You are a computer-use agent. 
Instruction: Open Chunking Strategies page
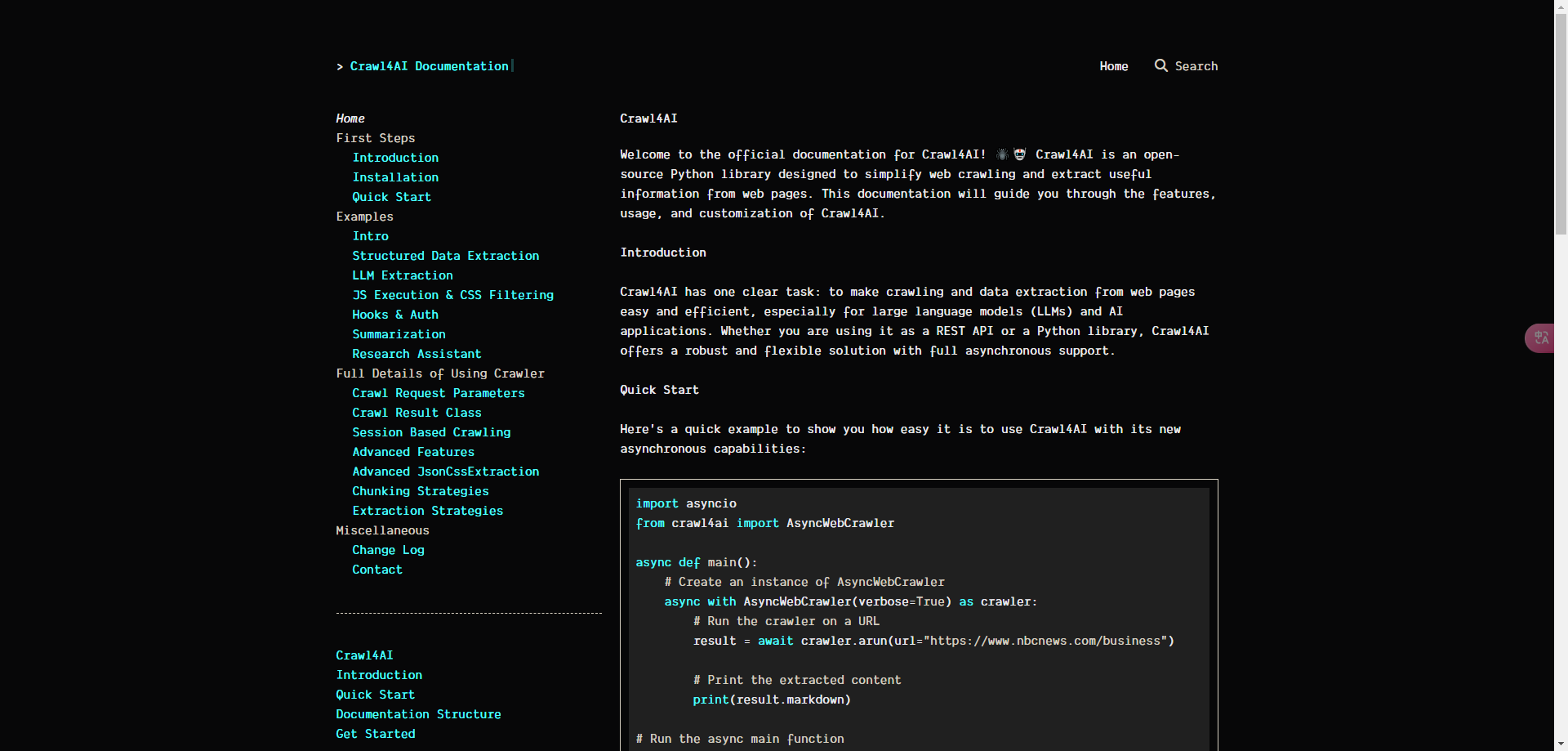pos(420,491)
